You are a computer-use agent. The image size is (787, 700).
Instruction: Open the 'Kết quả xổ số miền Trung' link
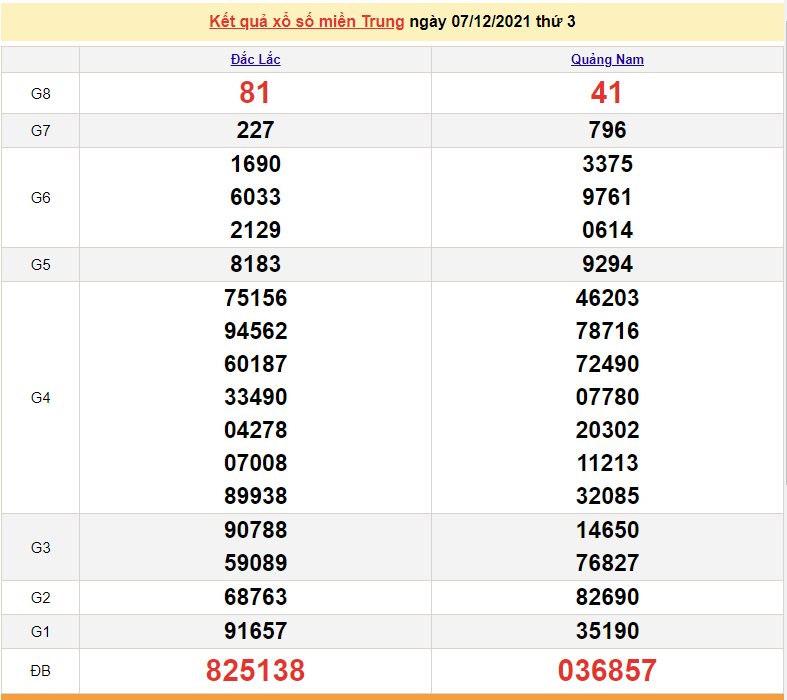point(307,21)
